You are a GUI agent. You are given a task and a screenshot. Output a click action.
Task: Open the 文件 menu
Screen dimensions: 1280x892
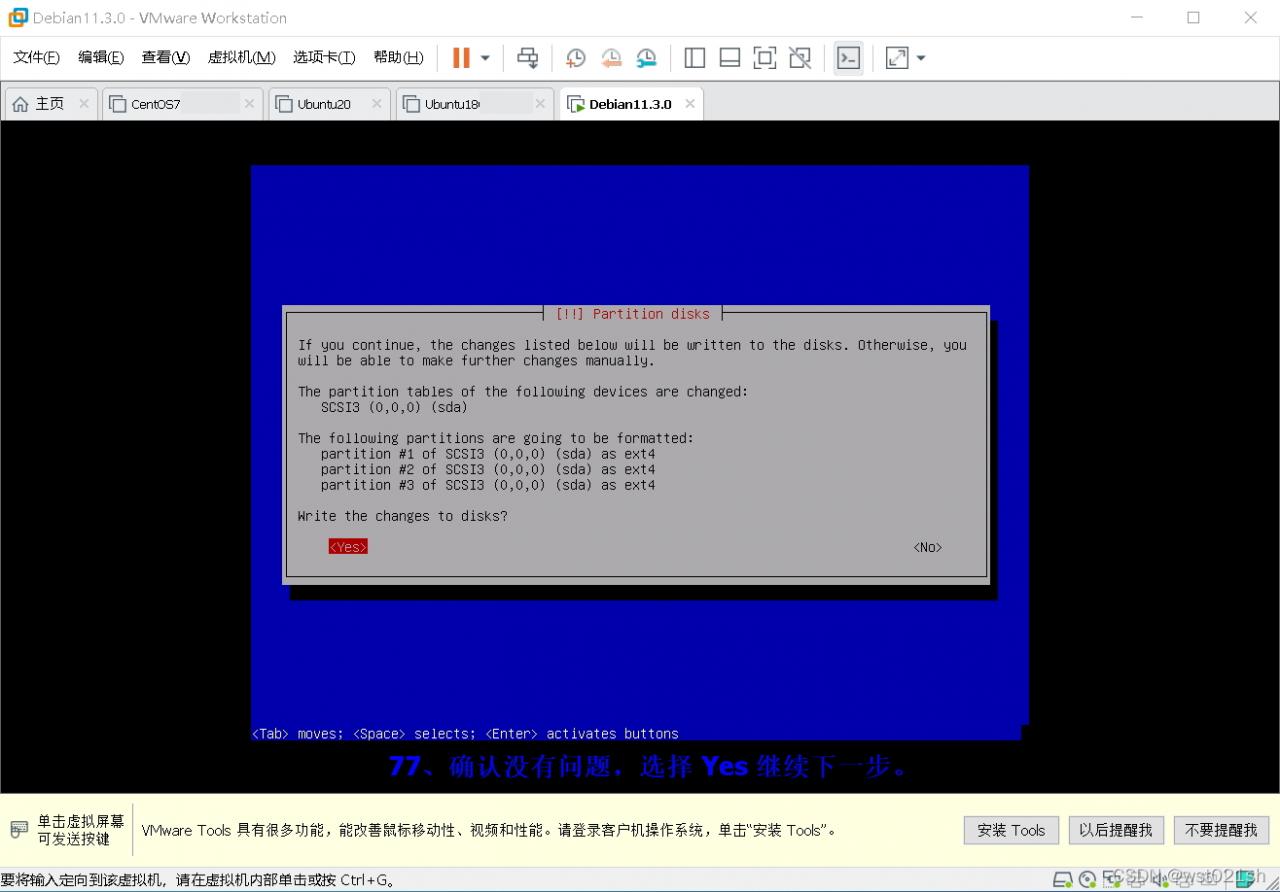[x=36, y=57]
